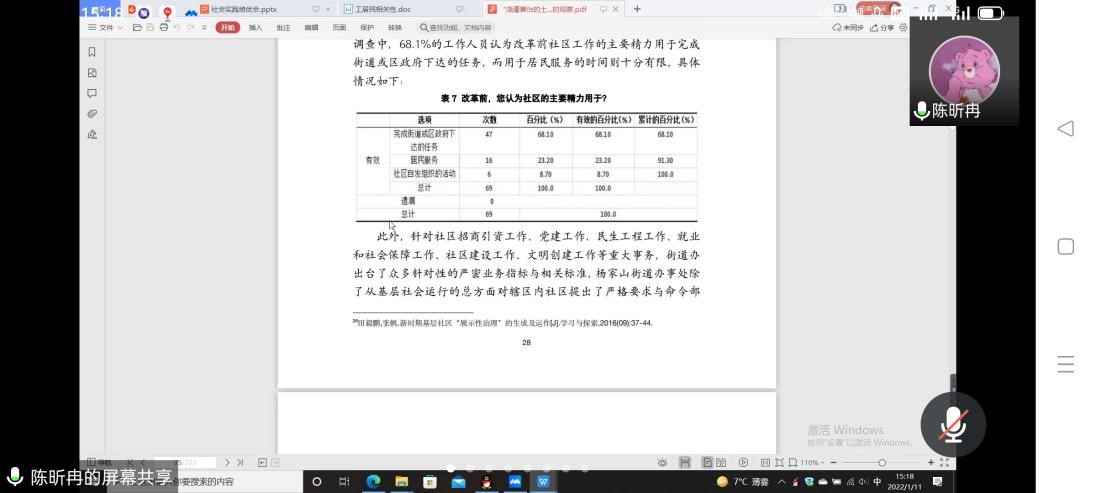This screenshot has width=1096, height=493.
Task: Open the thumbnail panel in left sidebar
Action: [x=92, y=73]
